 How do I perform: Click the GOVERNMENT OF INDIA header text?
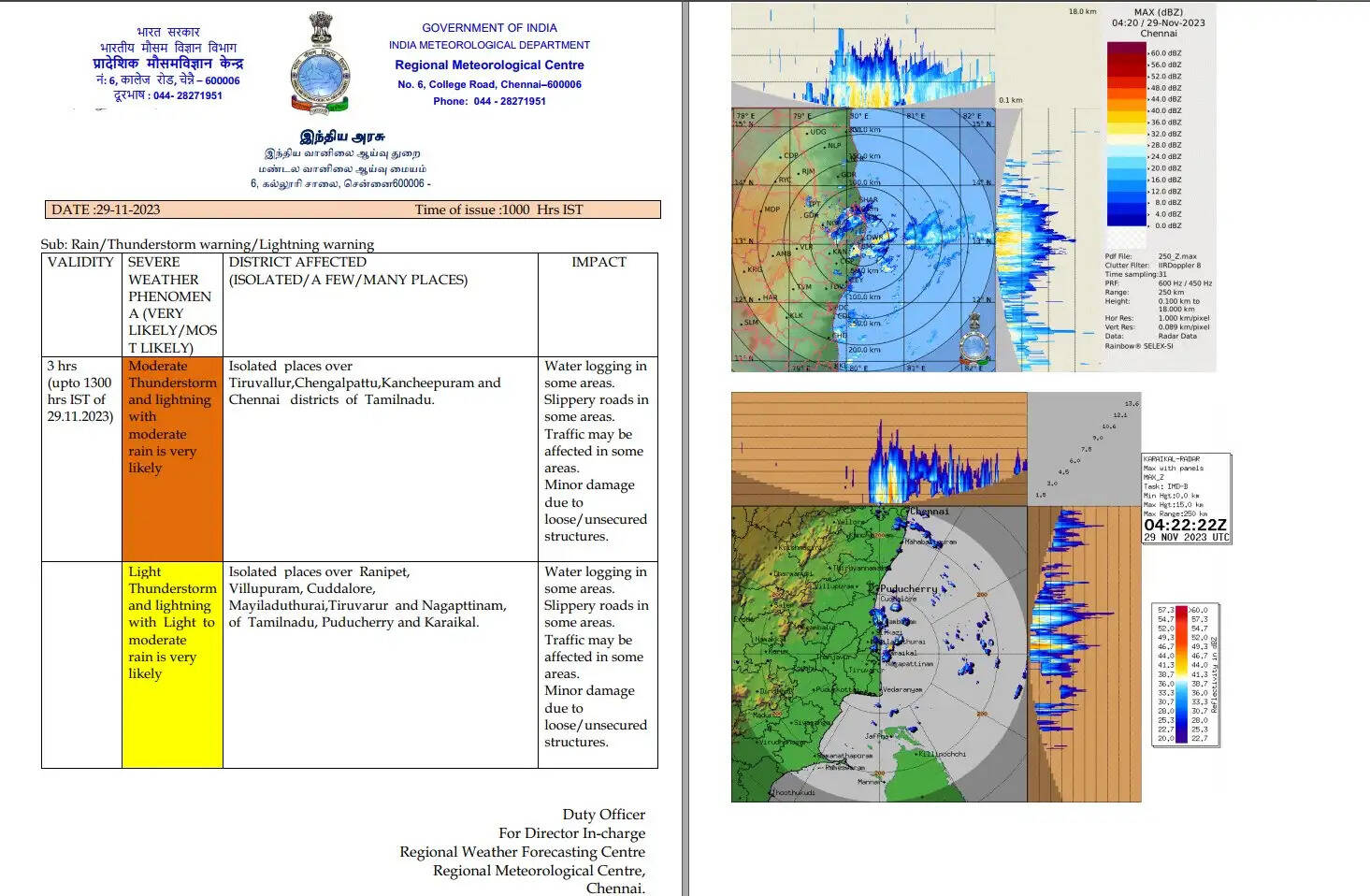tap(489, 28)
